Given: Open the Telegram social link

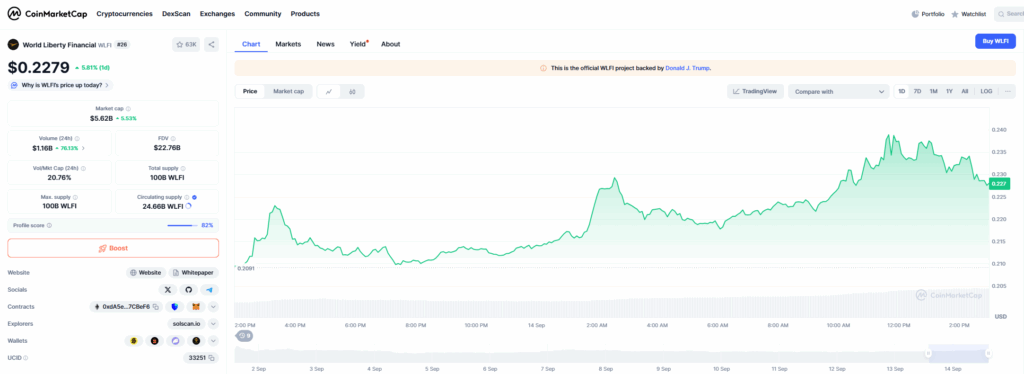Looking at the screenshot, I should pyautogui.click(x=210, y=289).
